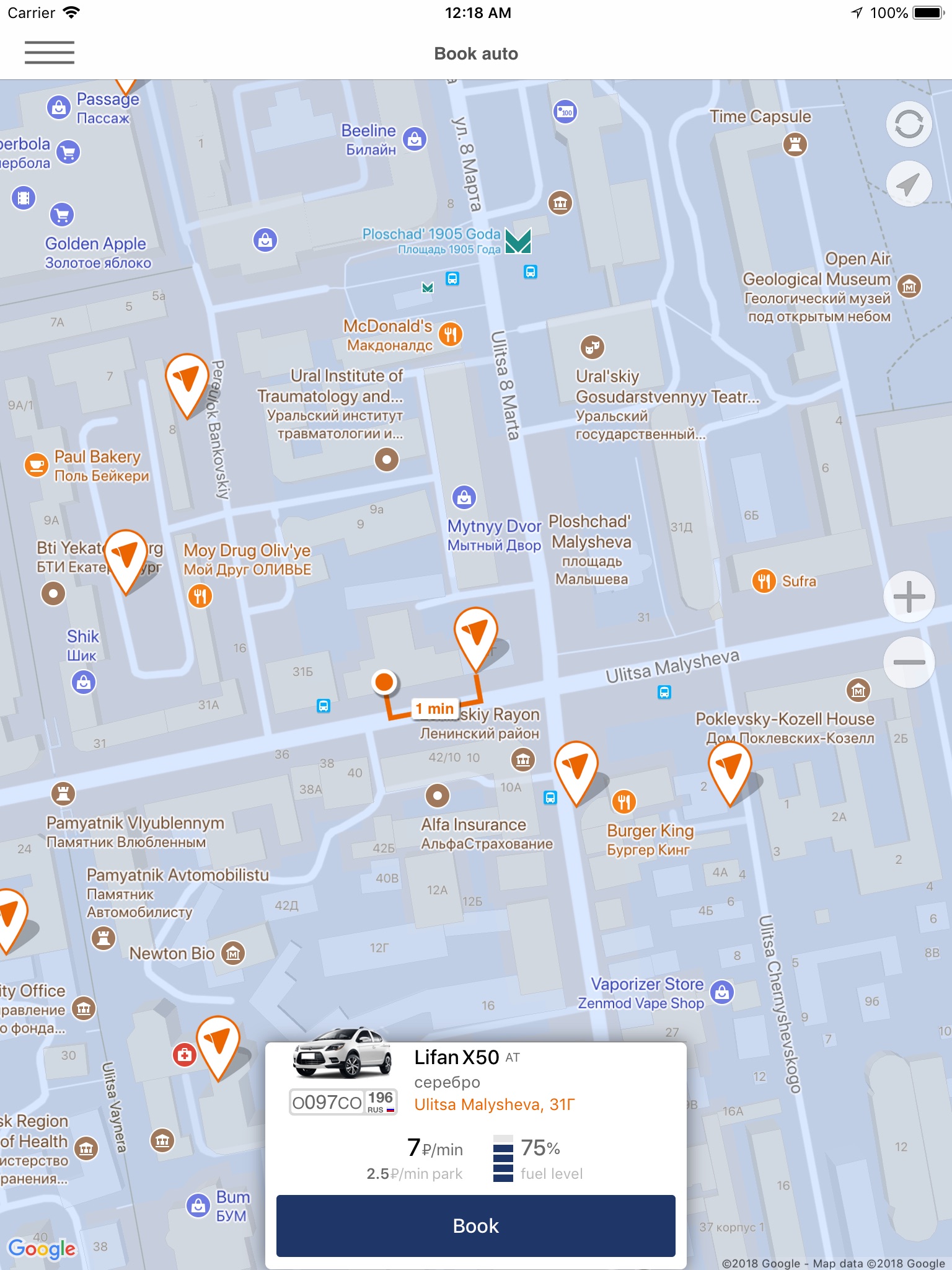Tap the 1 min walking time label
Screen dimensions: 952x1270
coord(434,708)
